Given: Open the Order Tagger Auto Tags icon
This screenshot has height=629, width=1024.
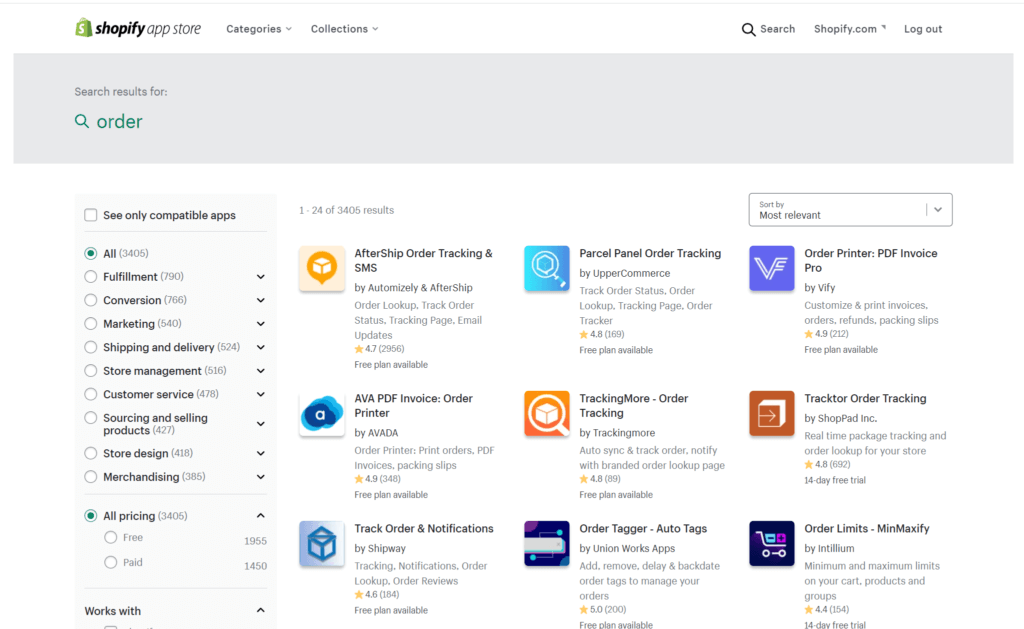Looking at the screenshot, I should (547, 543).
